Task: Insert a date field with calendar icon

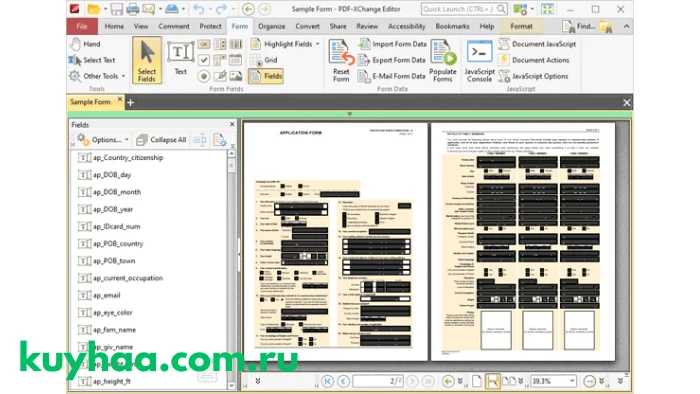Action: click(236, 60)
